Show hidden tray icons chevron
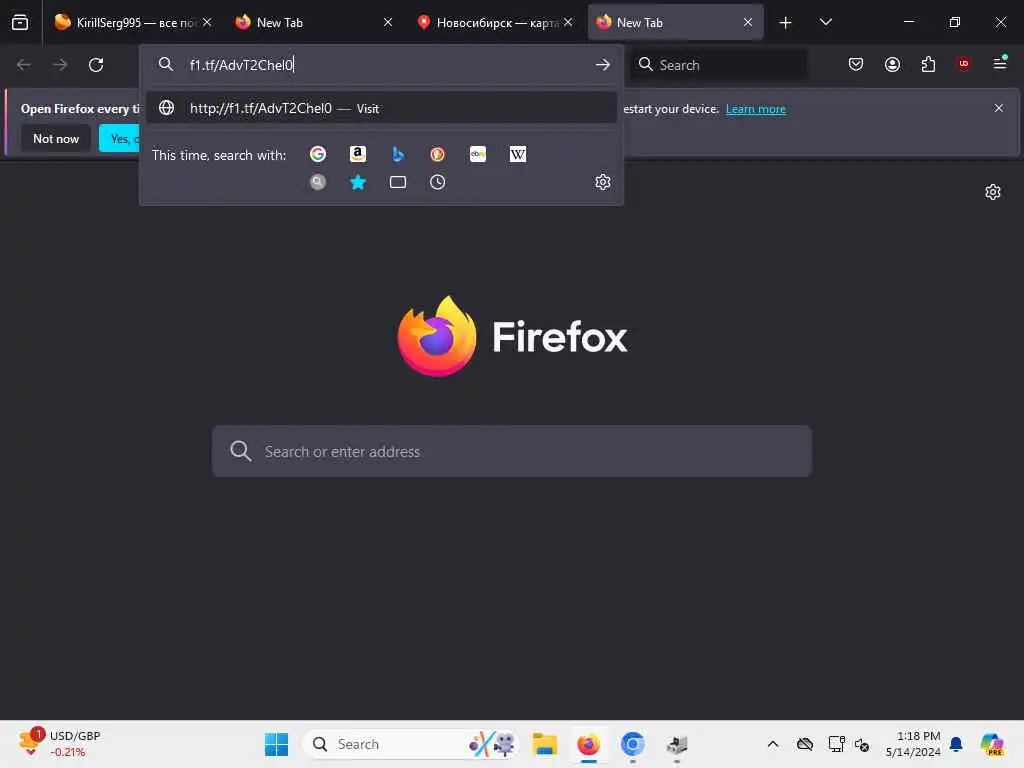The width and height of the screenshot is (1024, 768). pos(773,744)
